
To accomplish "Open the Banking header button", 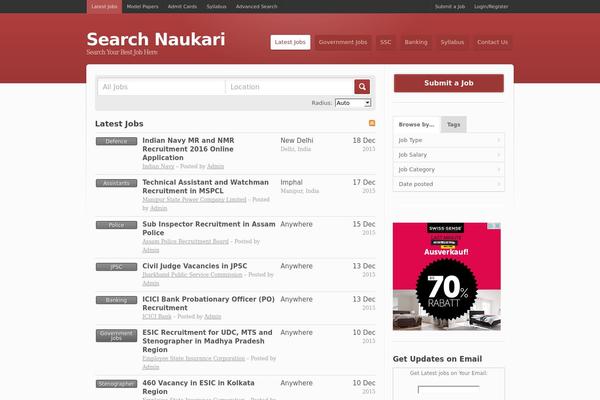I will click(416, 42).
